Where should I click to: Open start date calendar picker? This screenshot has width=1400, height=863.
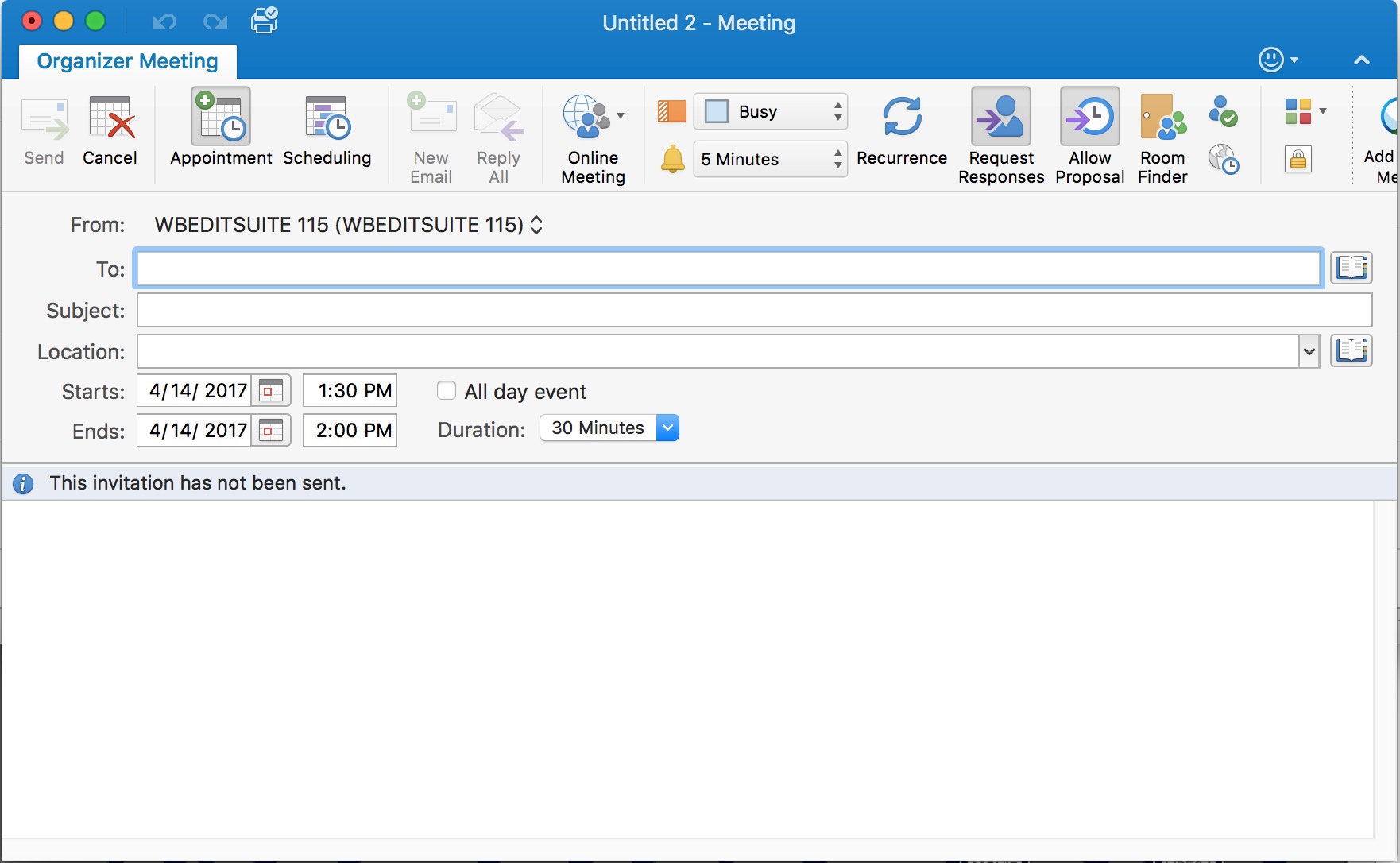(272, 391)
